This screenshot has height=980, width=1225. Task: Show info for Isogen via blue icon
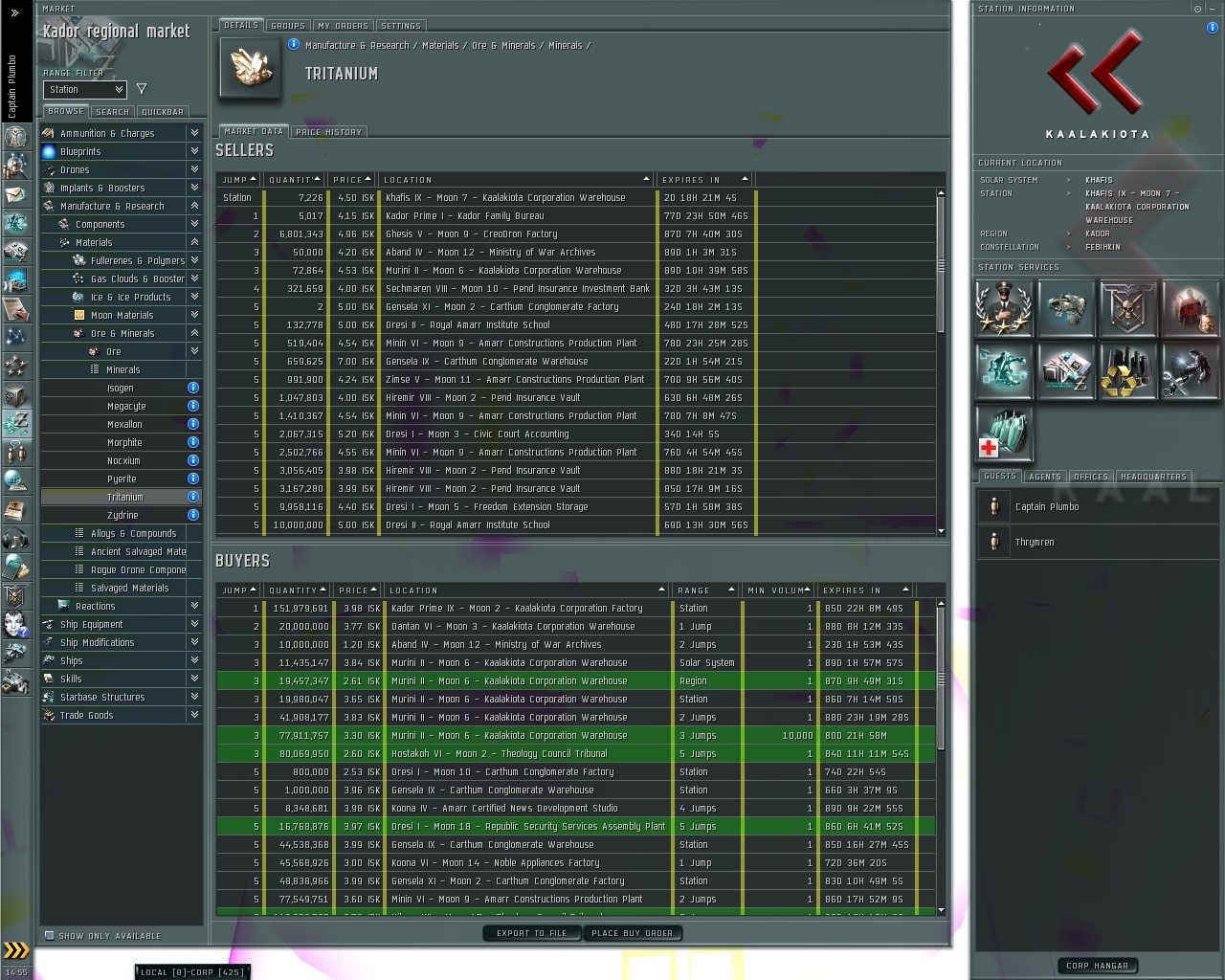(192, 388)
